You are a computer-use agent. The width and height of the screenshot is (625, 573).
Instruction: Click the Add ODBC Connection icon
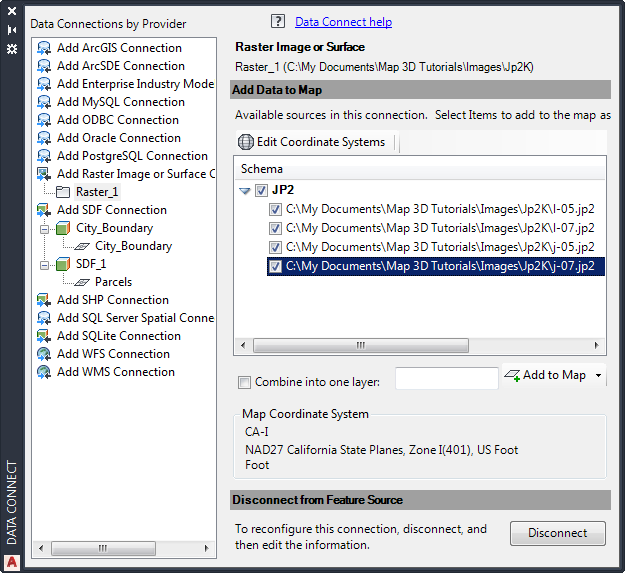[44, 120]
